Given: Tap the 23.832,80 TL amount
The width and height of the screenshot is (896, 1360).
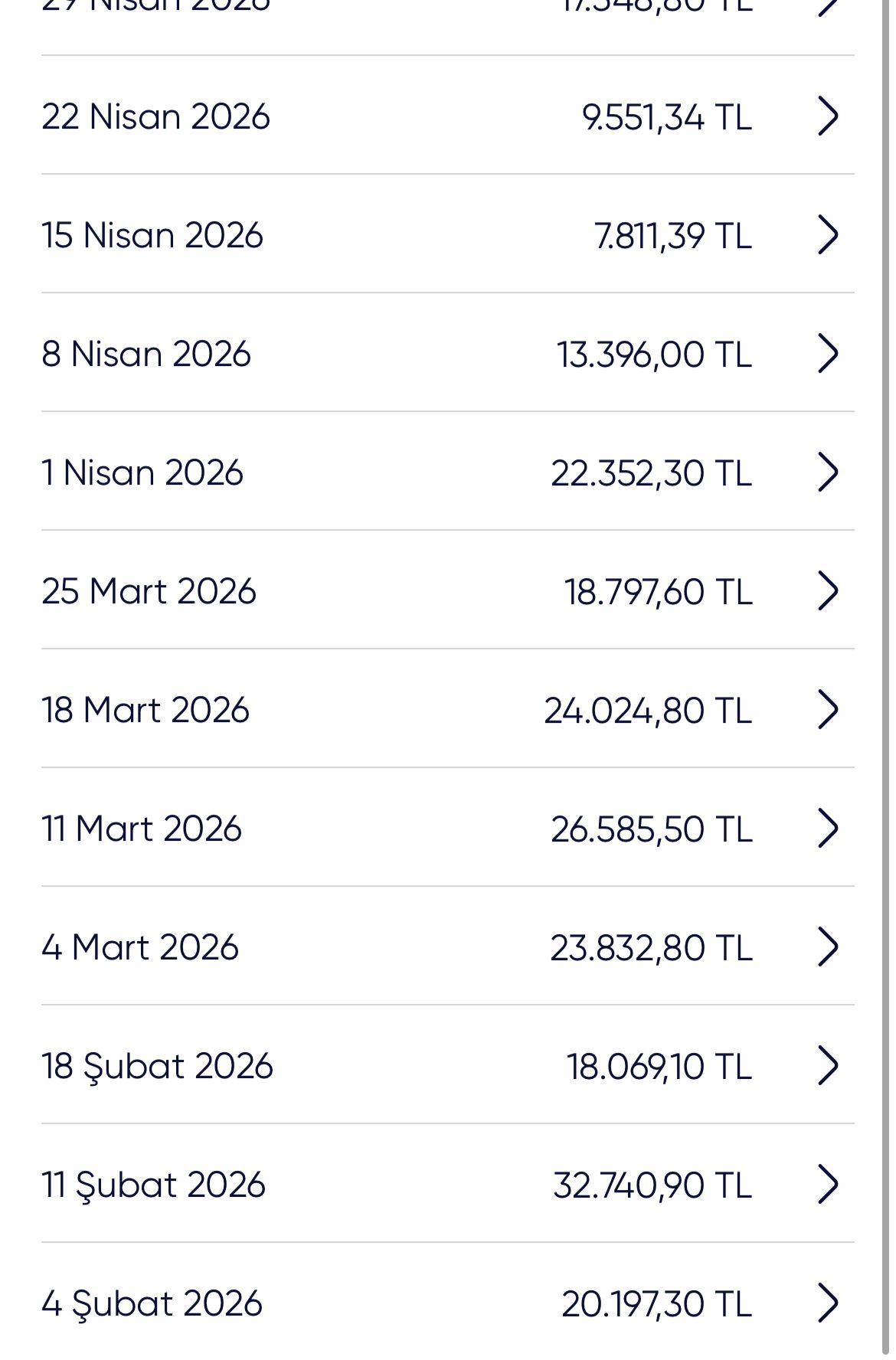Looking at the screenshot, I should [x=651, y=948].
